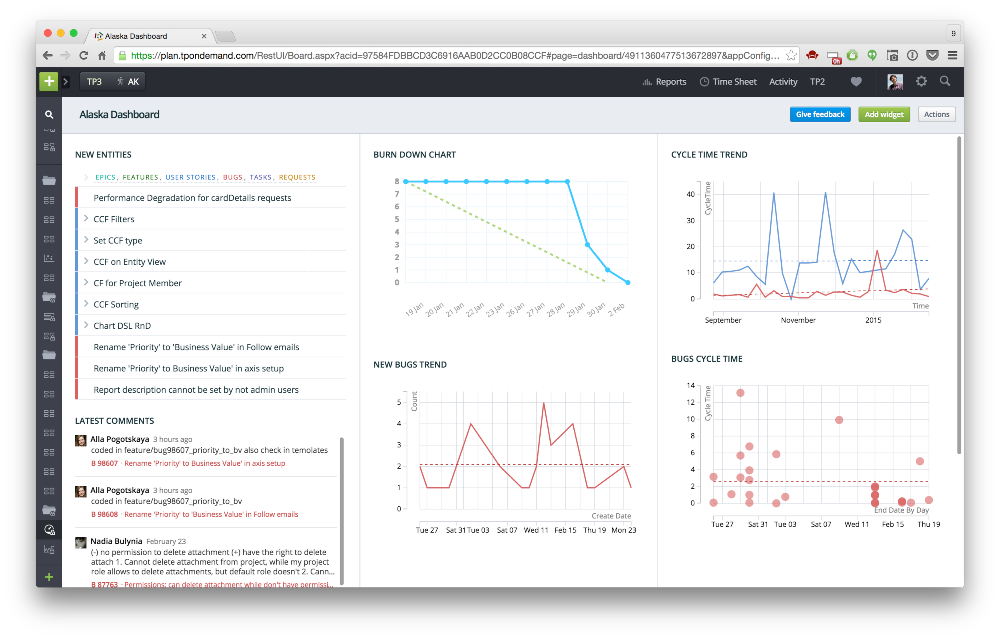
Task: Select the Alaska Dashboard browser tab
Action: (x=149, y=36)
